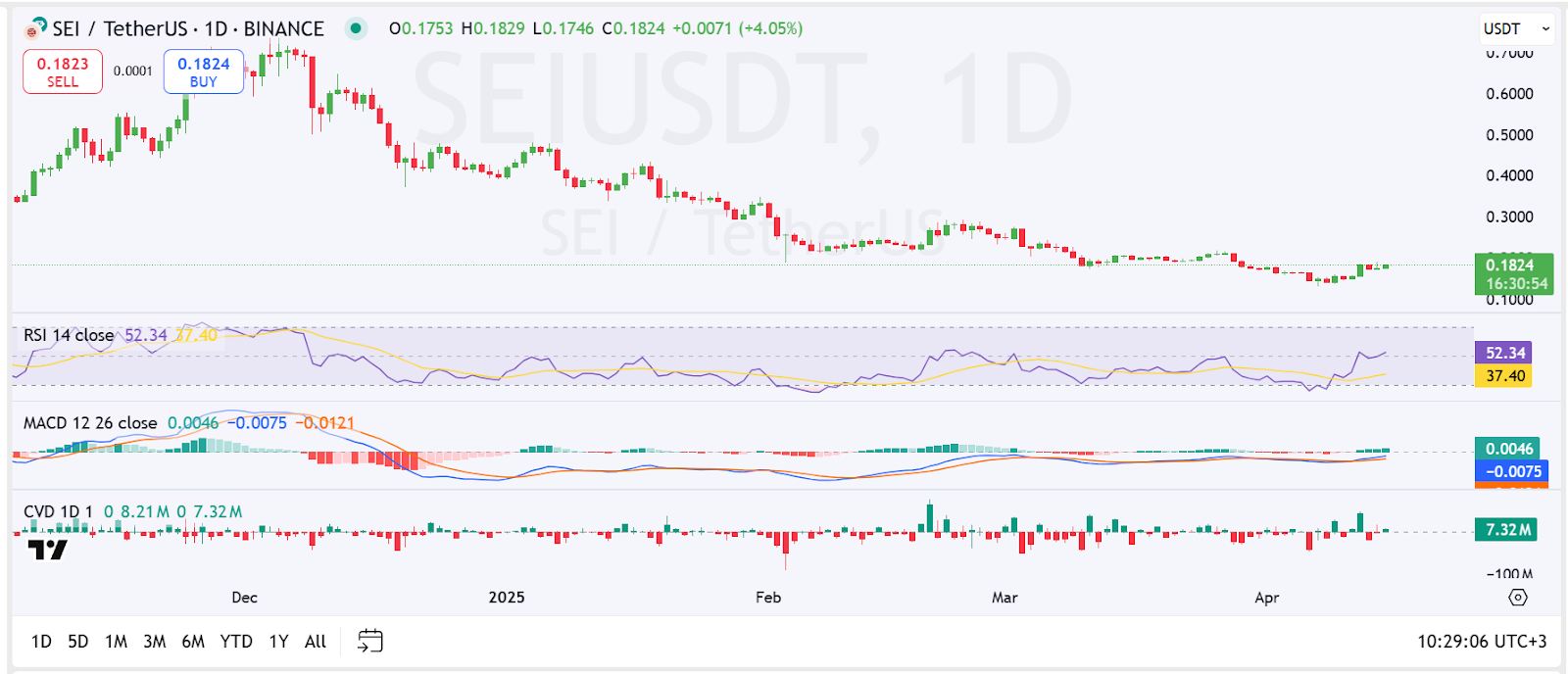
Task: Click the 0.1823 SELL button
Action: [63, 72]
